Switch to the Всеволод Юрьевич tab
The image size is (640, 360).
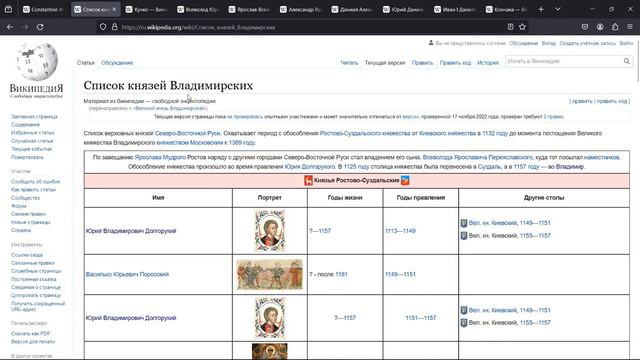coord(198,9)
